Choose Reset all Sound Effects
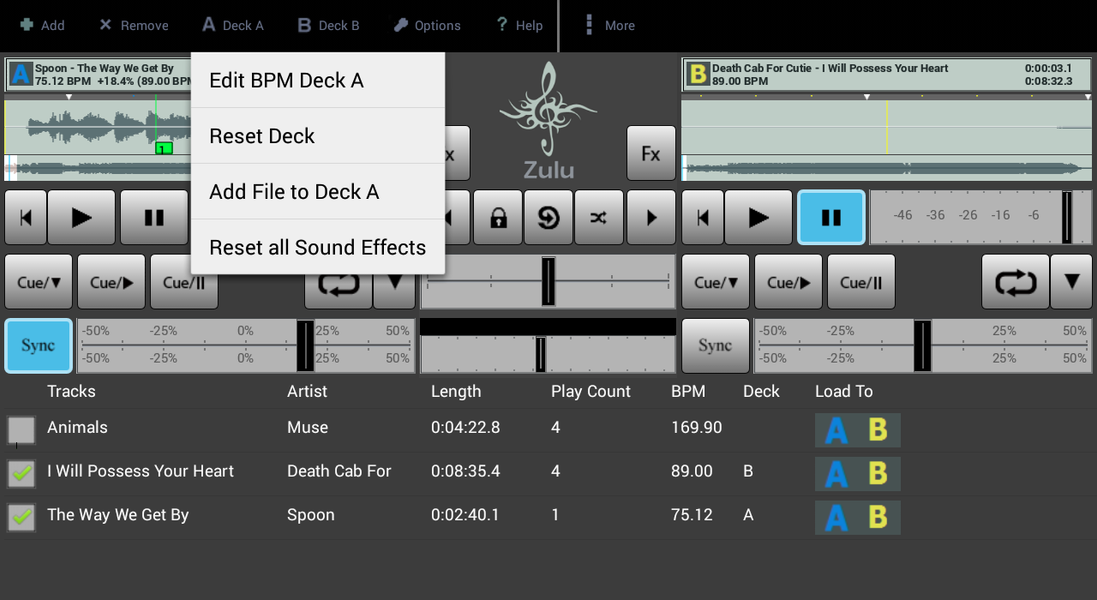Viewport: 1097px width, 600px height. click(317, 247)
